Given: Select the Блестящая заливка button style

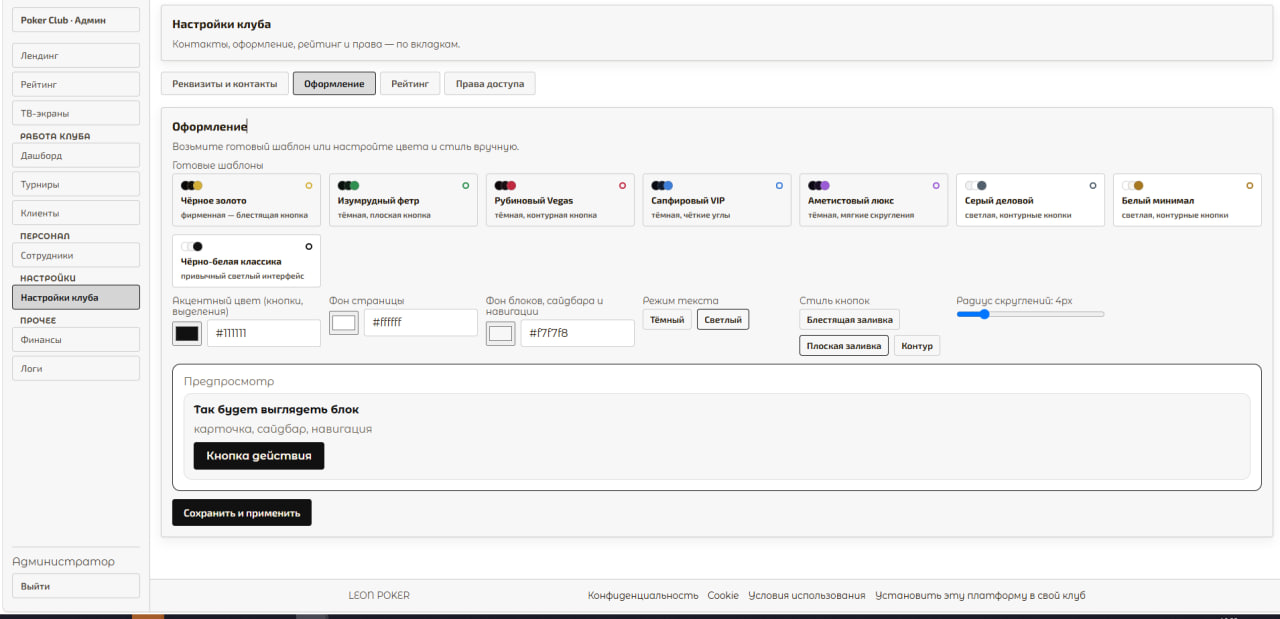Looking at the screenshot, I should (x=850, y=320).
